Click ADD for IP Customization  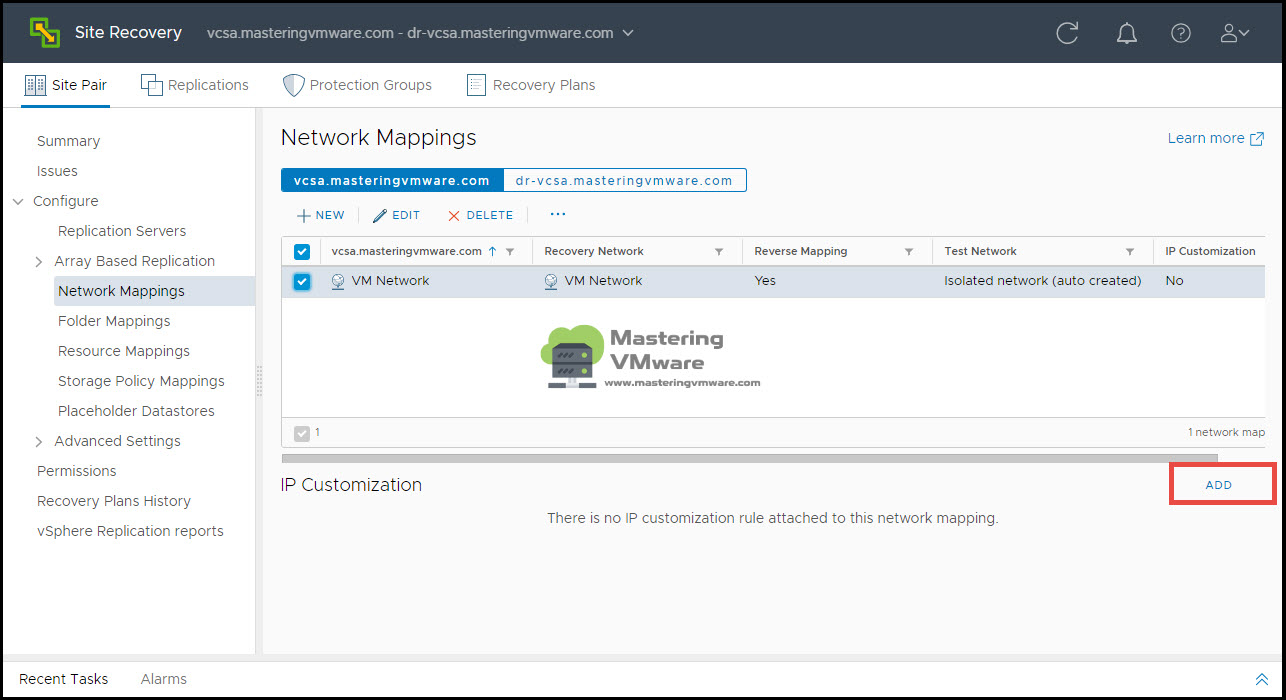click(x=1219, y=485)
